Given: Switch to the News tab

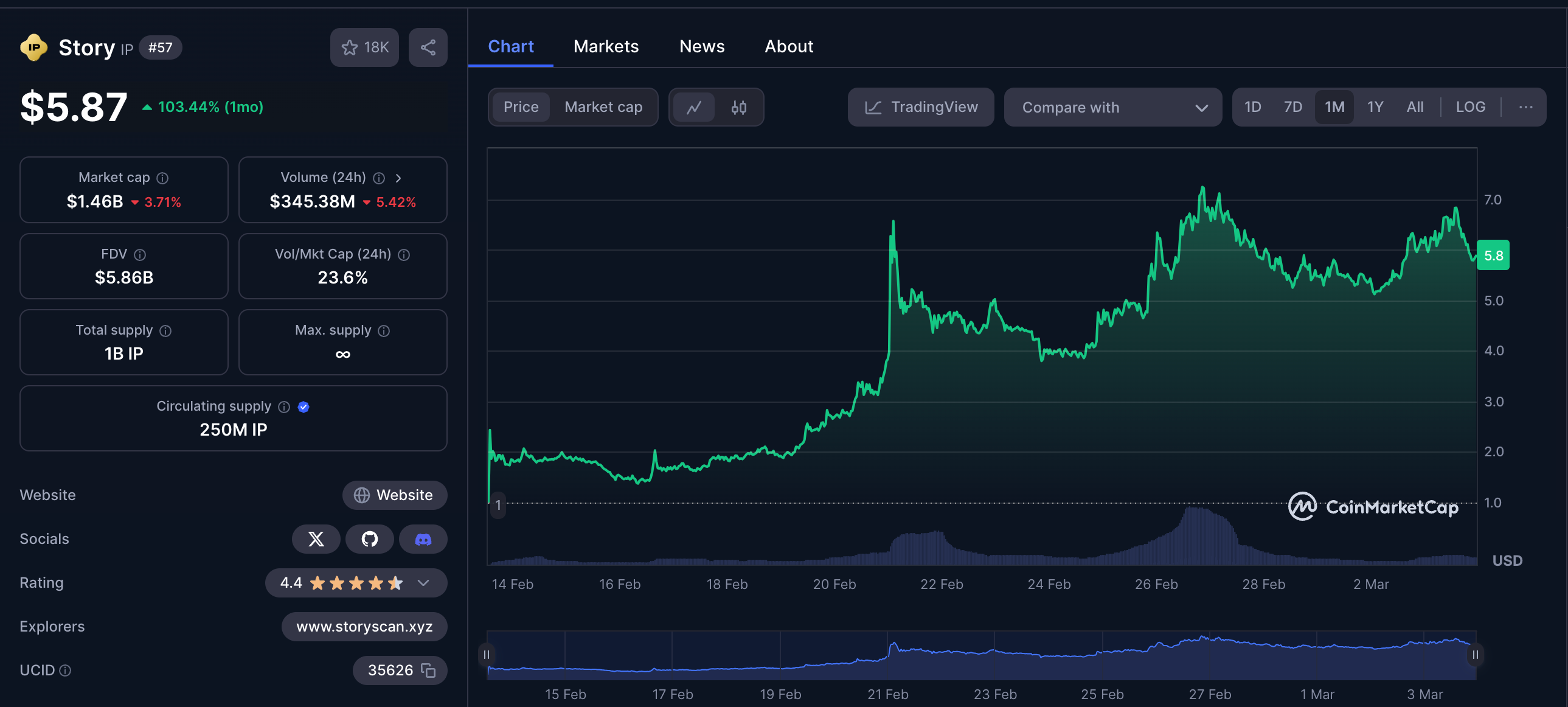Looking at the screenshot, I should click(x=702, y=46).
